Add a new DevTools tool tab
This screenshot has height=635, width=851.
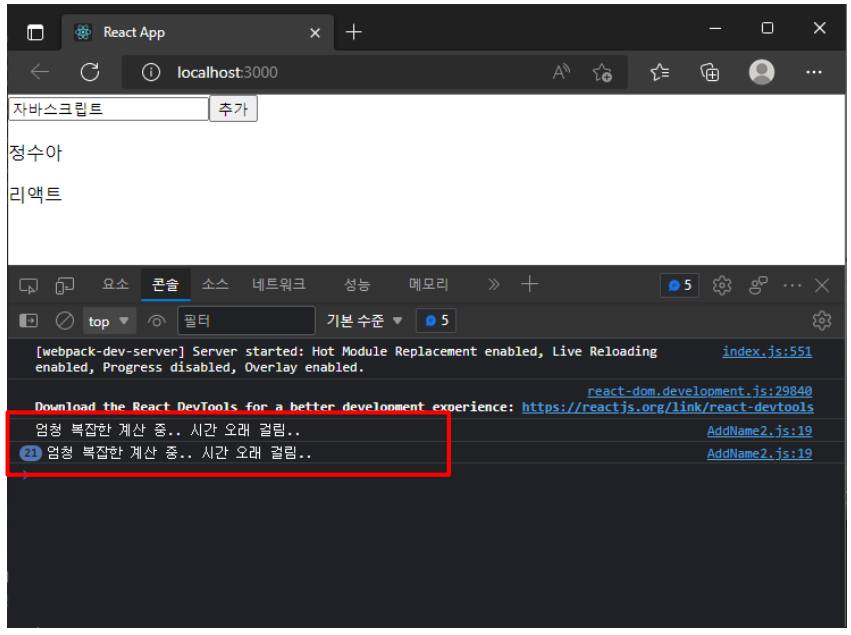[x=529, y=284]
